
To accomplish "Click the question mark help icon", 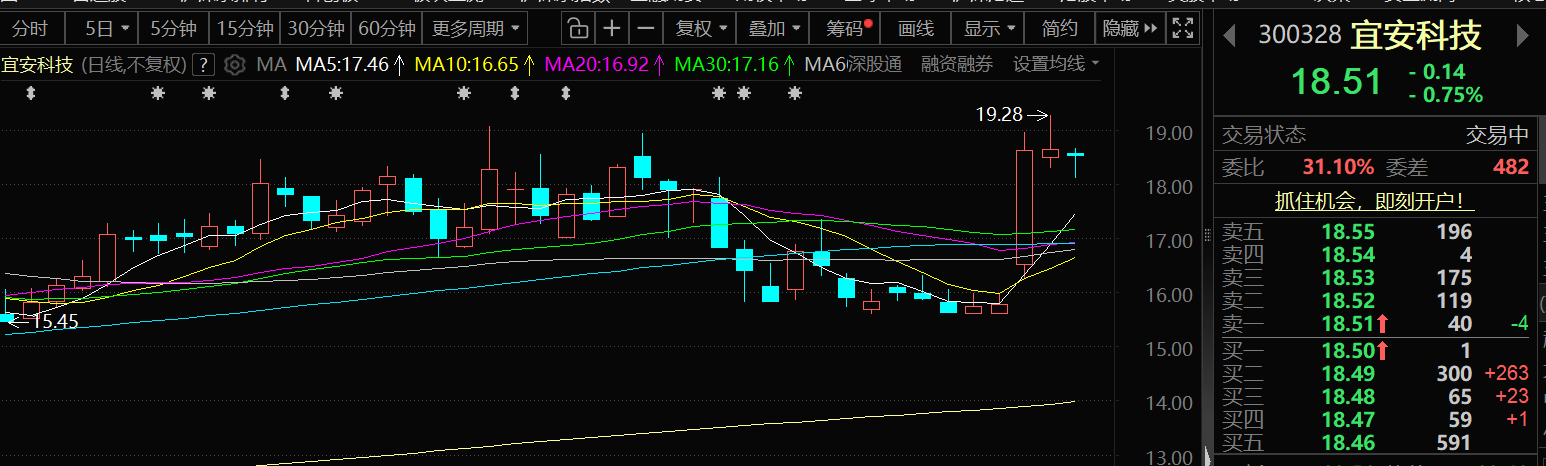I will 204,65.
